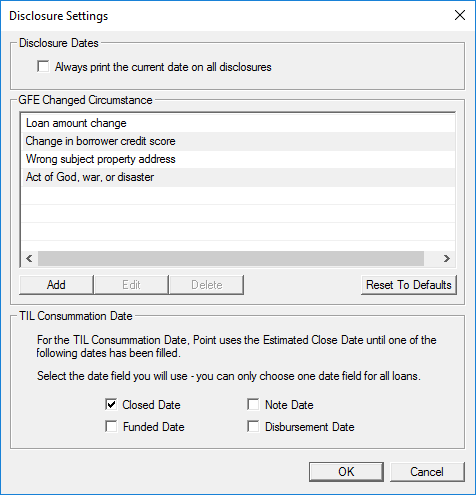Screen dimensions: 476x495
Task: Check the Funded Date option
Action: 111,426
